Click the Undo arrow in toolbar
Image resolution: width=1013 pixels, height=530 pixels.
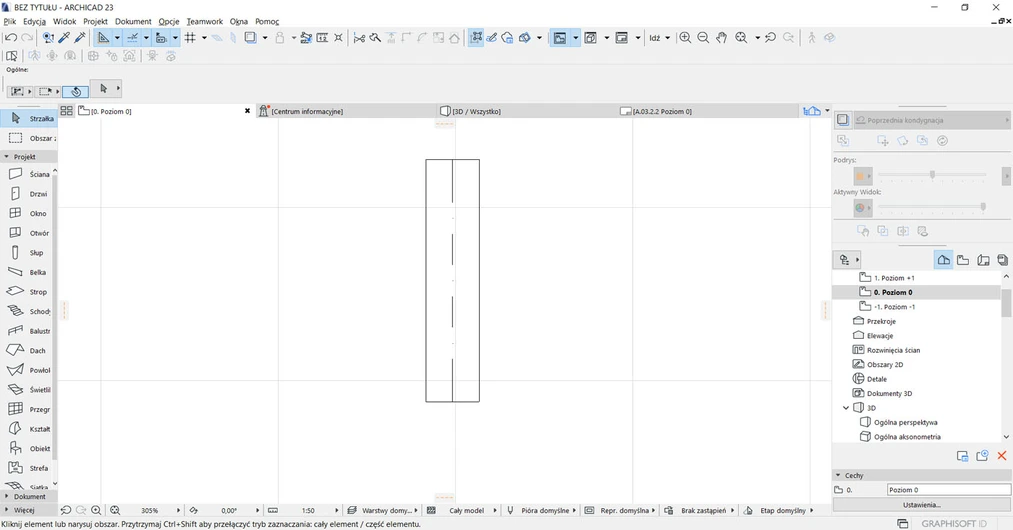click(x=10, y=37)
